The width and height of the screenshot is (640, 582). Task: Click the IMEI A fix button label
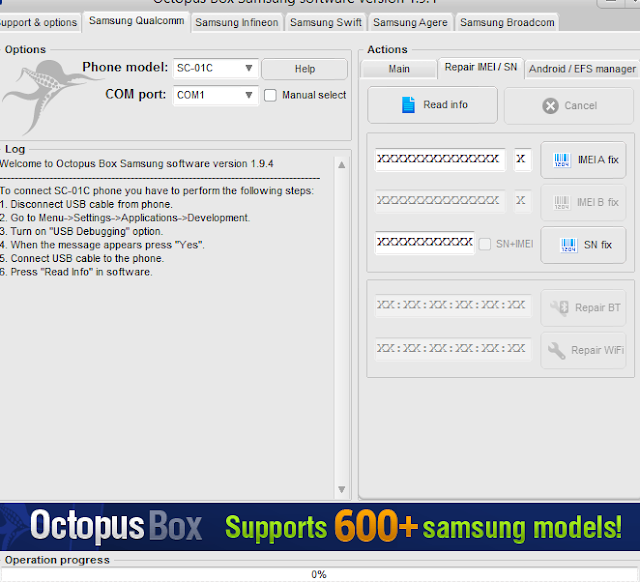[x=598, y=160]
